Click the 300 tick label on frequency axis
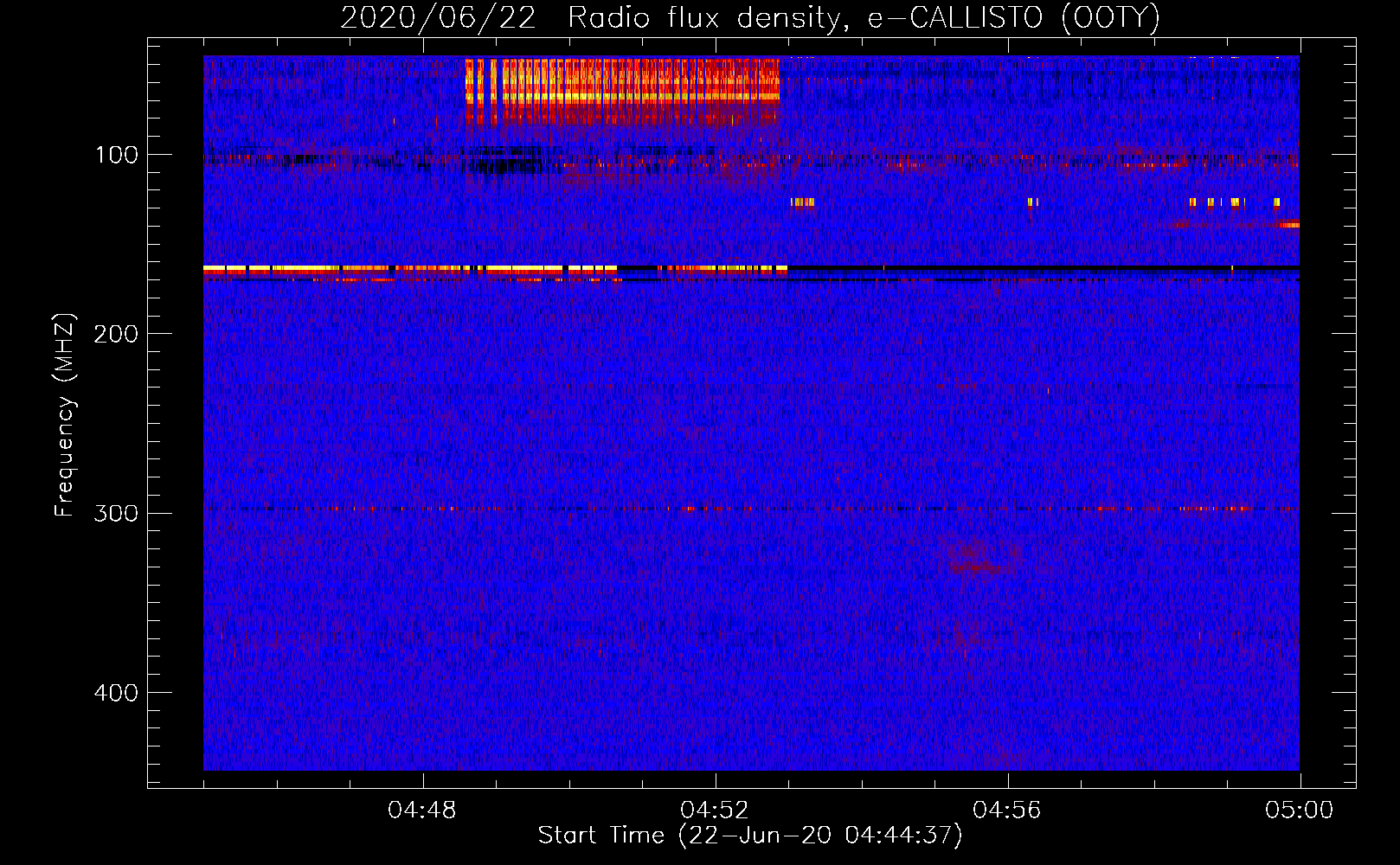Screen dimensions: 1400x865 tap(116, 514)
